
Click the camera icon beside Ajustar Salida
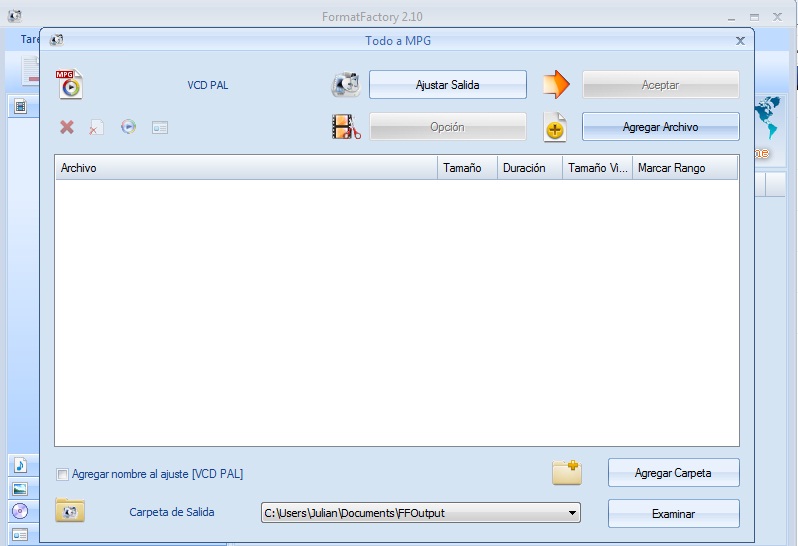[346, 84]
